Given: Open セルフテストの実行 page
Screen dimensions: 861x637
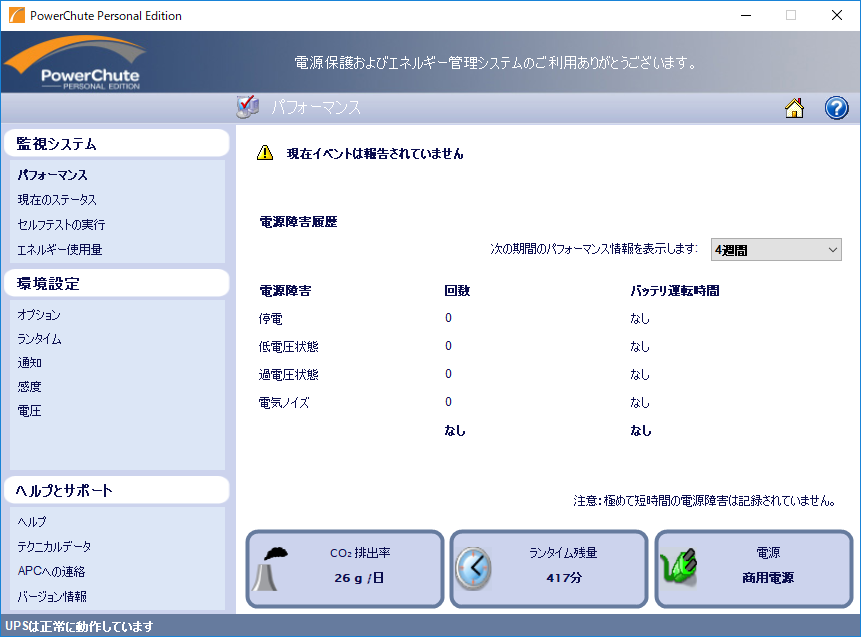Looking at the screenshot, I should [61, 225].
